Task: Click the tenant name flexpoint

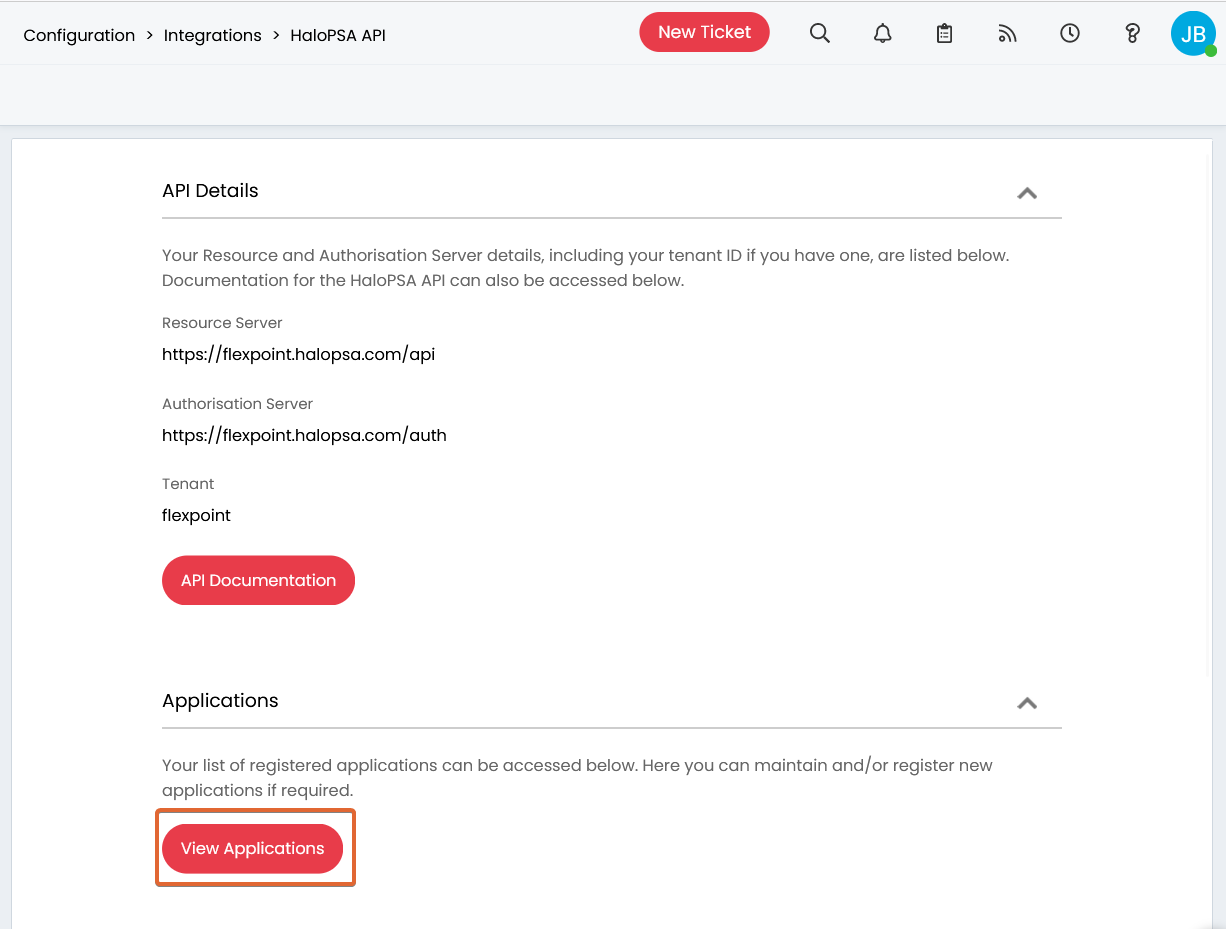Action: (x=196, y=515)
